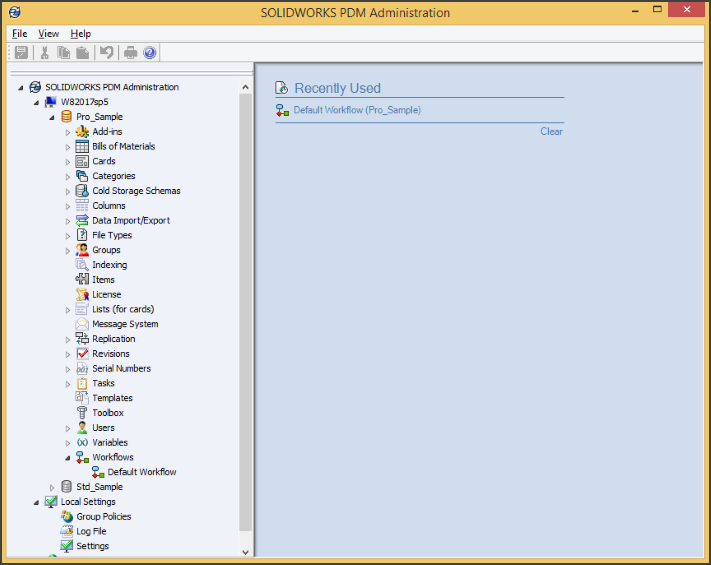This screenshot has height=565, width=711.
Task: Select the Items puzzle icon
Action: coord(82,280)
